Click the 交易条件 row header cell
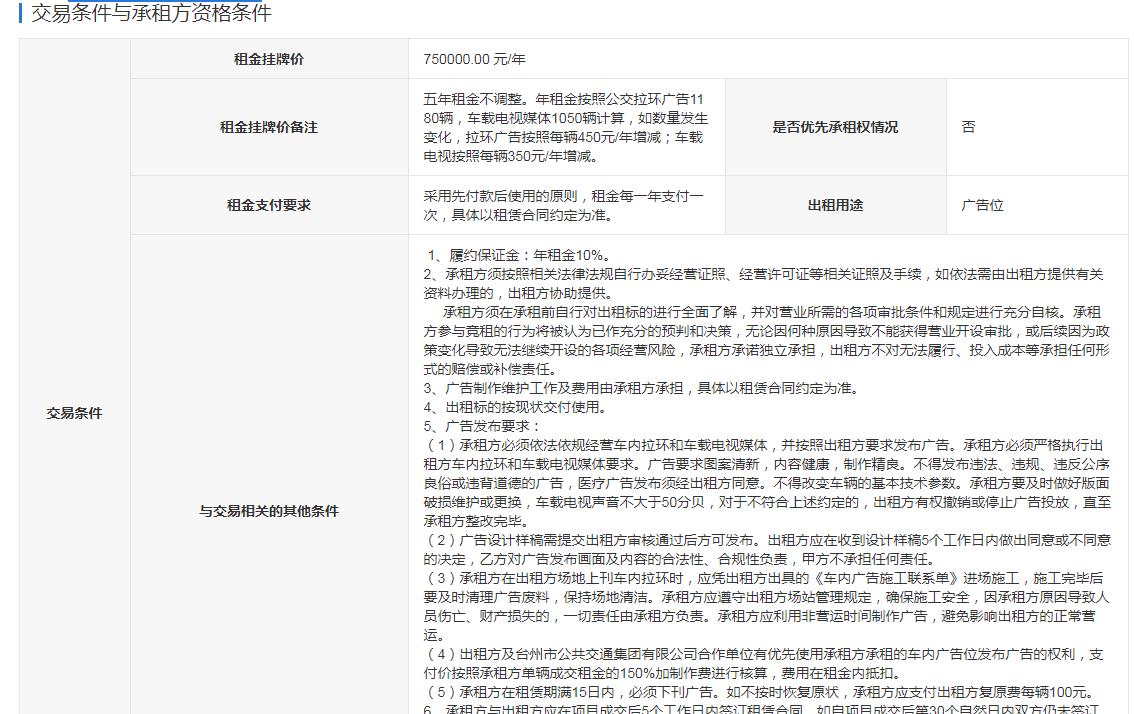1134x714 pixels. pyautogui.click(x=74, y=413)
